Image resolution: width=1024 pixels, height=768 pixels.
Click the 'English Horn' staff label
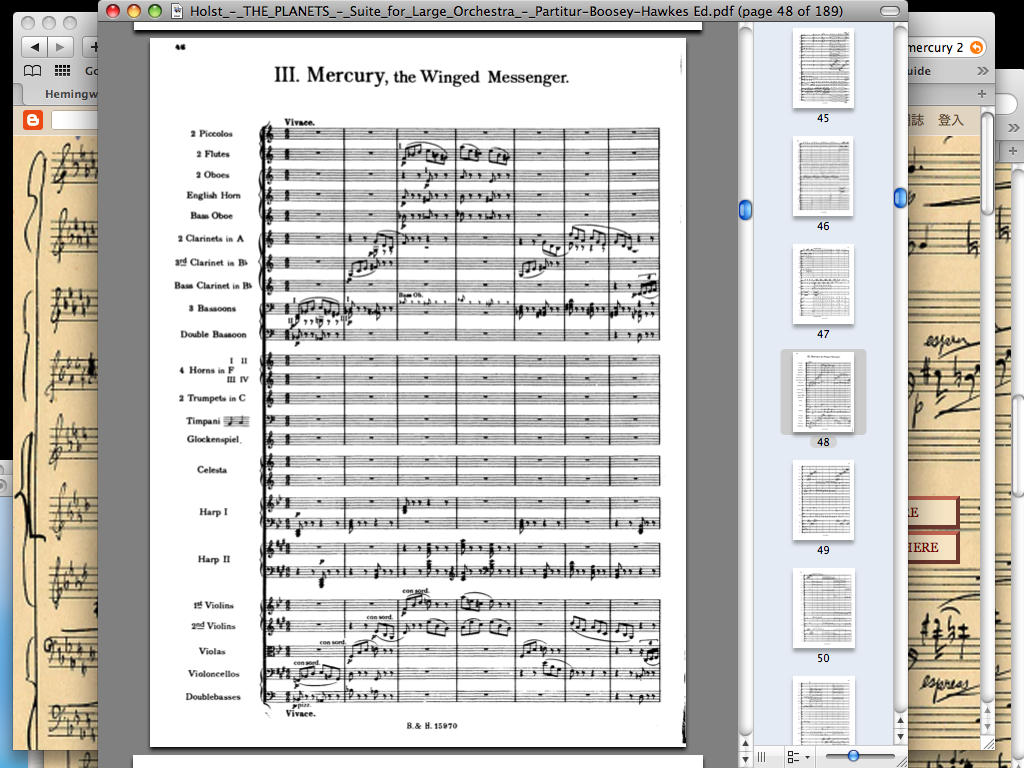[213, 195]
